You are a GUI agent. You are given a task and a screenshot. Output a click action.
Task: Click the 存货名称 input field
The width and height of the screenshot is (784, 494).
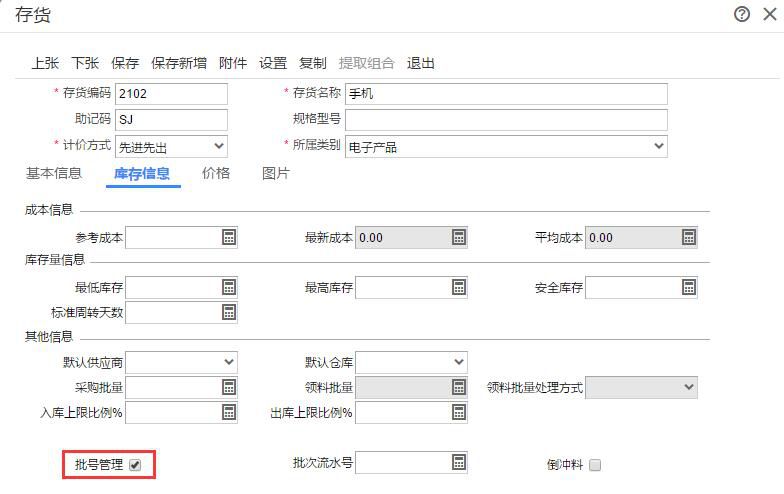click(x=505, y=94)
